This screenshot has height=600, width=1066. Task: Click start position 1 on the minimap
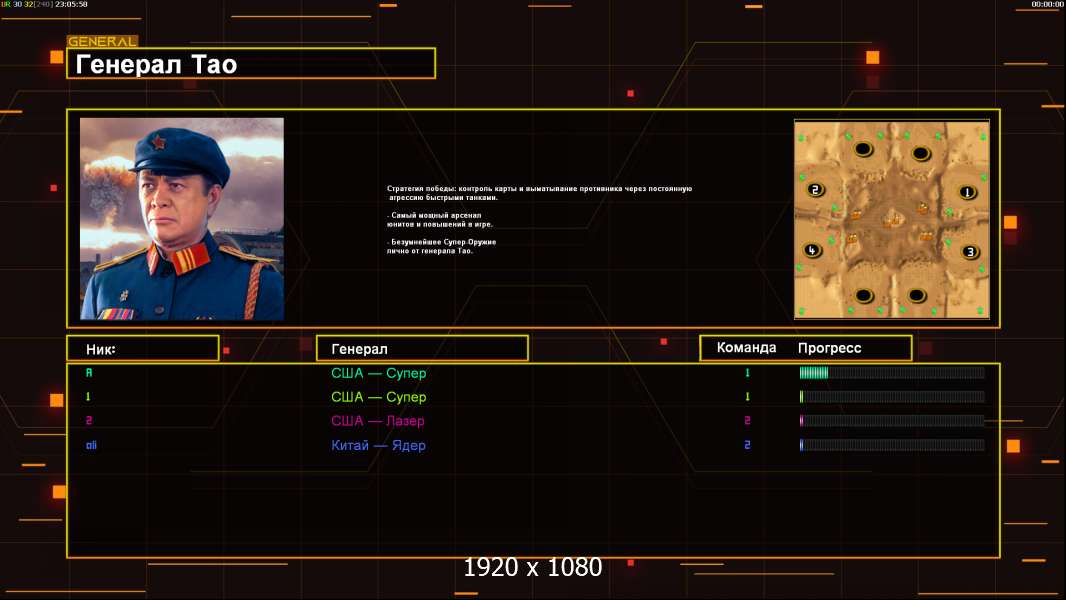967,192
